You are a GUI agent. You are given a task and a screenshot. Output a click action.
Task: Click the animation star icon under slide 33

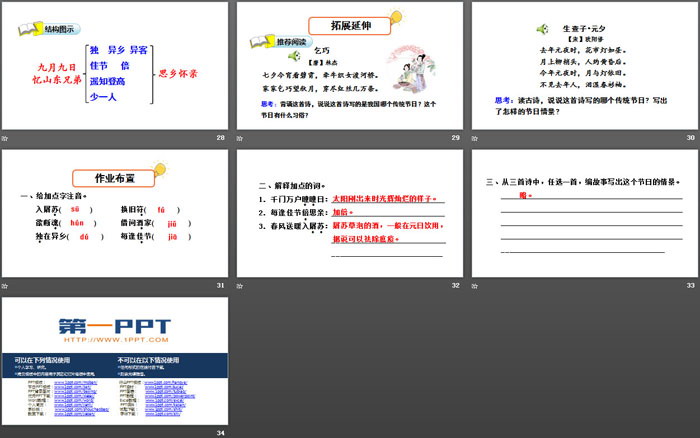point(475,286)
